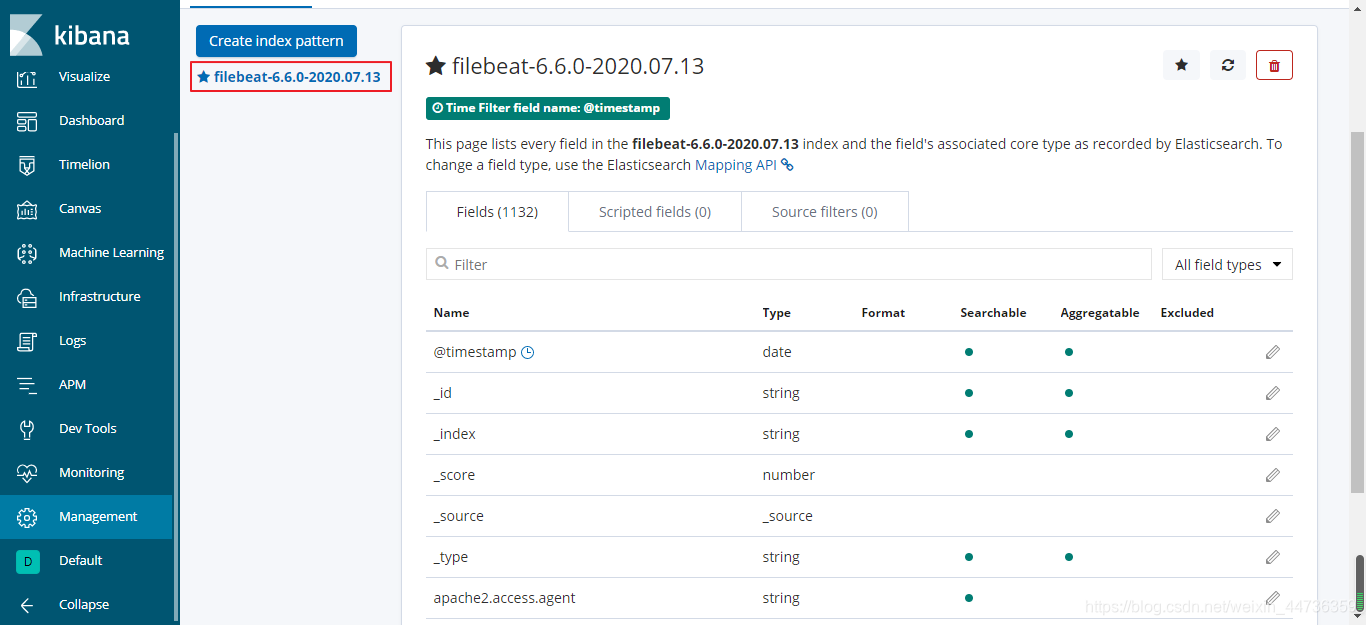
Task: Switch to the Source filters (0) tab
Action: click(x=825, y=212)
